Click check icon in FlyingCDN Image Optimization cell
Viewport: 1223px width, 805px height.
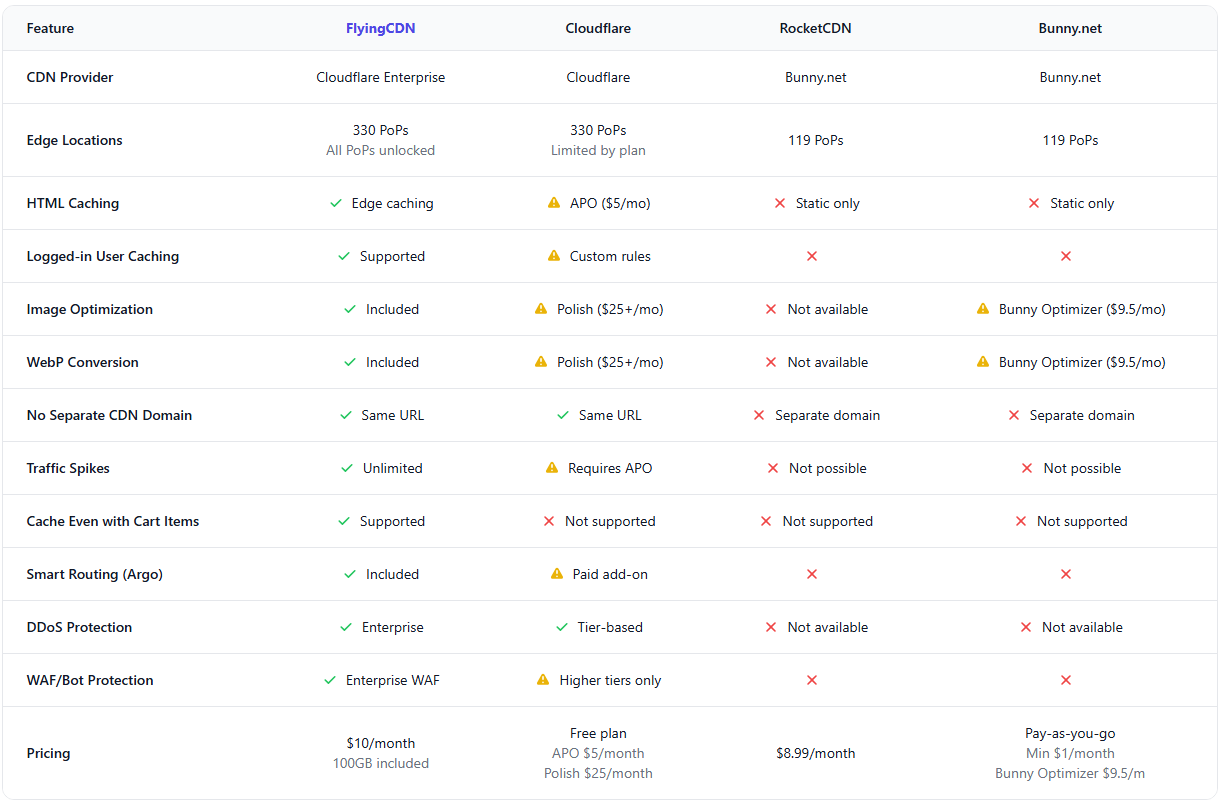[350, 309]
